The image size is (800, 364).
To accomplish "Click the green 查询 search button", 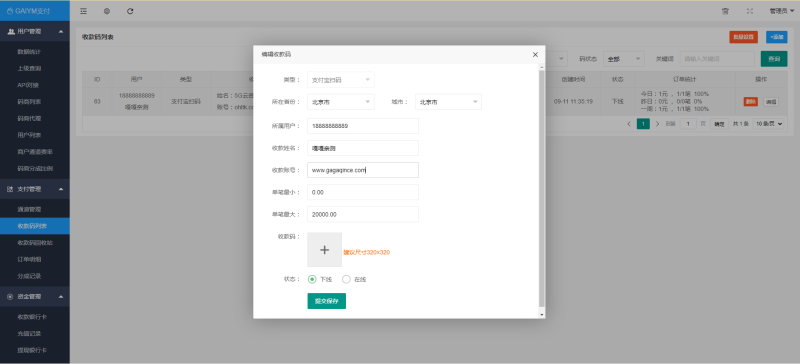I will click(774, 59).
